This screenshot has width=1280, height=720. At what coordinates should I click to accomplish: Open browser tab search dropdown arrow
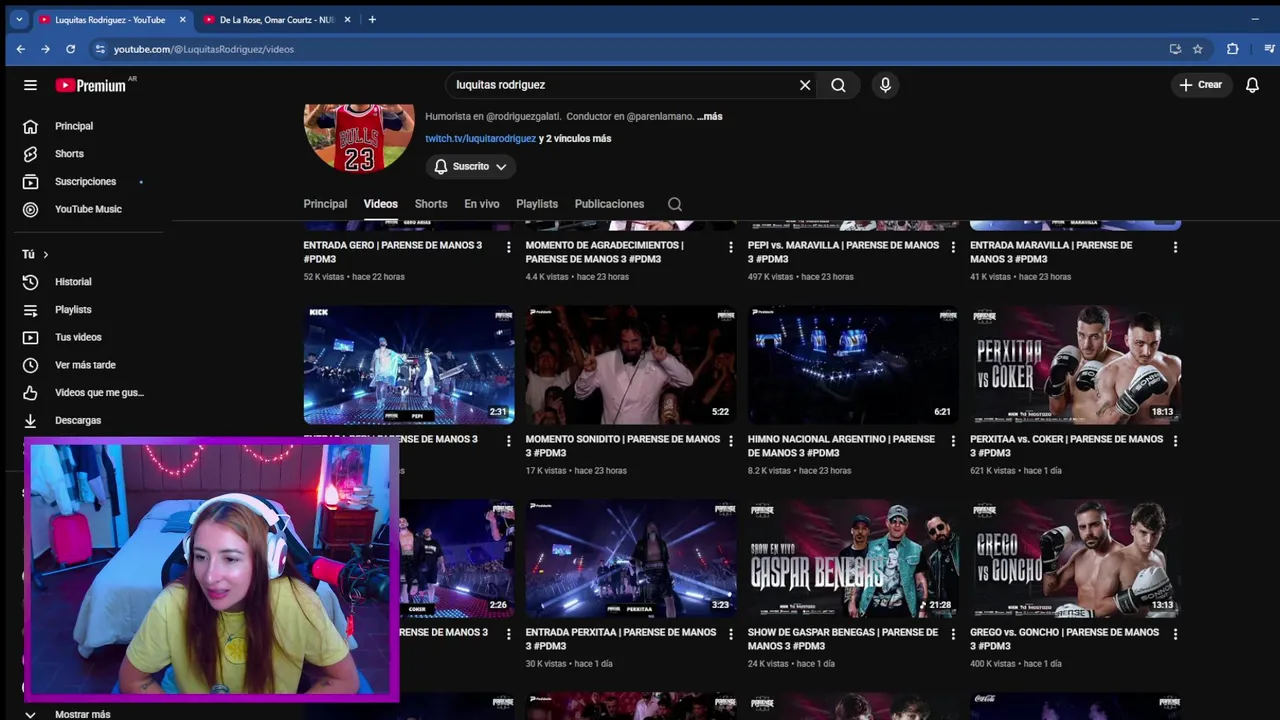click(18, 19)
